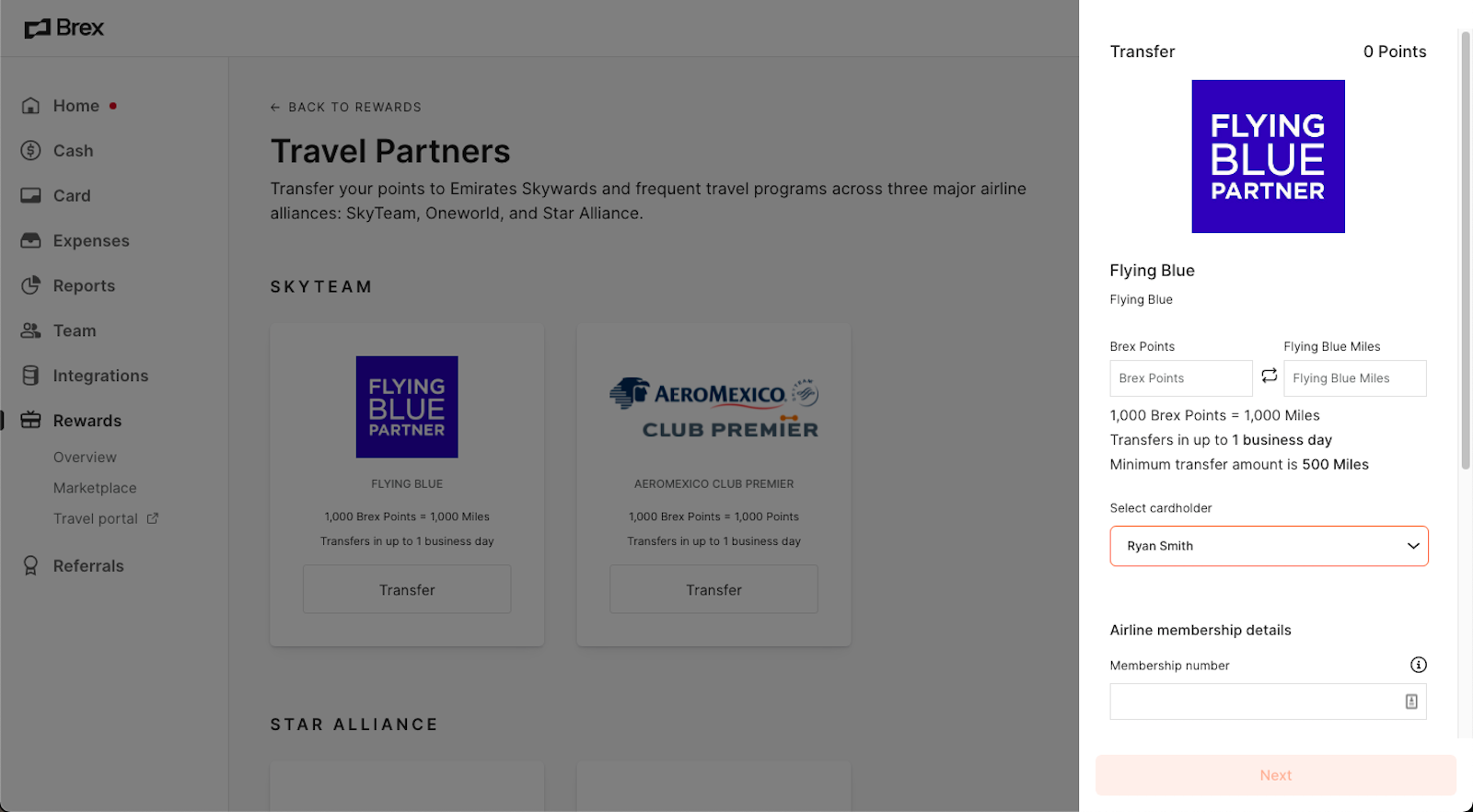Click the Rewards gift icon
Image resolution: width=1473 pixels, height=812 pixels.
coord(30,420)
